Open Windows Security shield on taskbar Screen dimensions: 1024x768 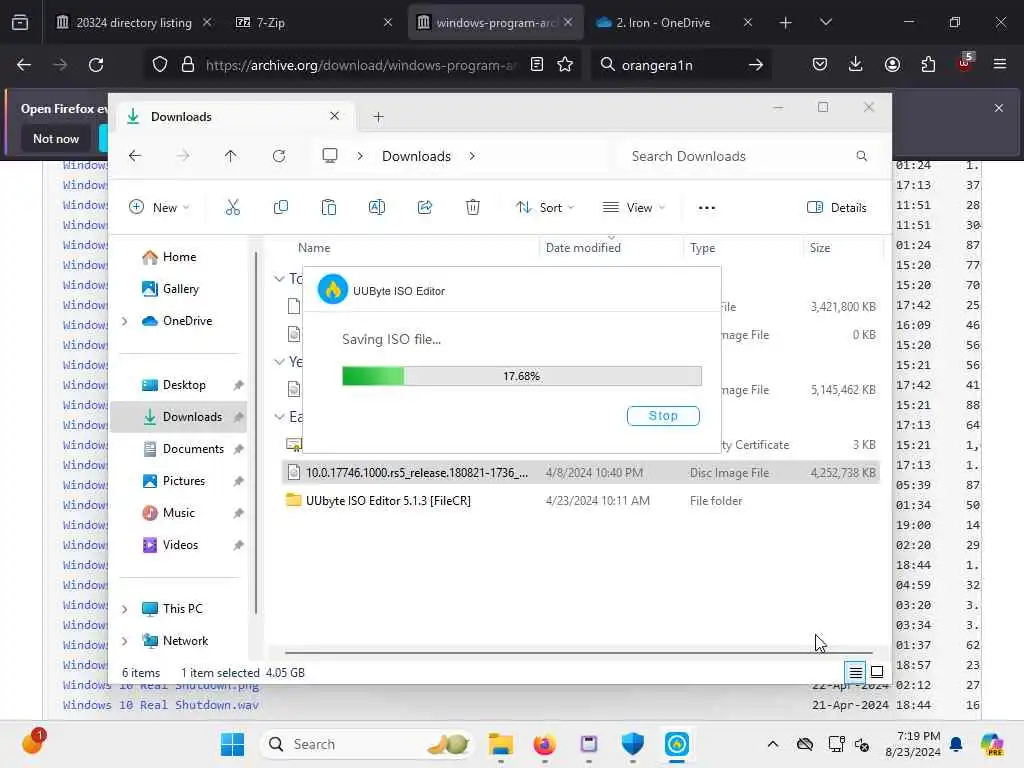(x=632, y=744)
